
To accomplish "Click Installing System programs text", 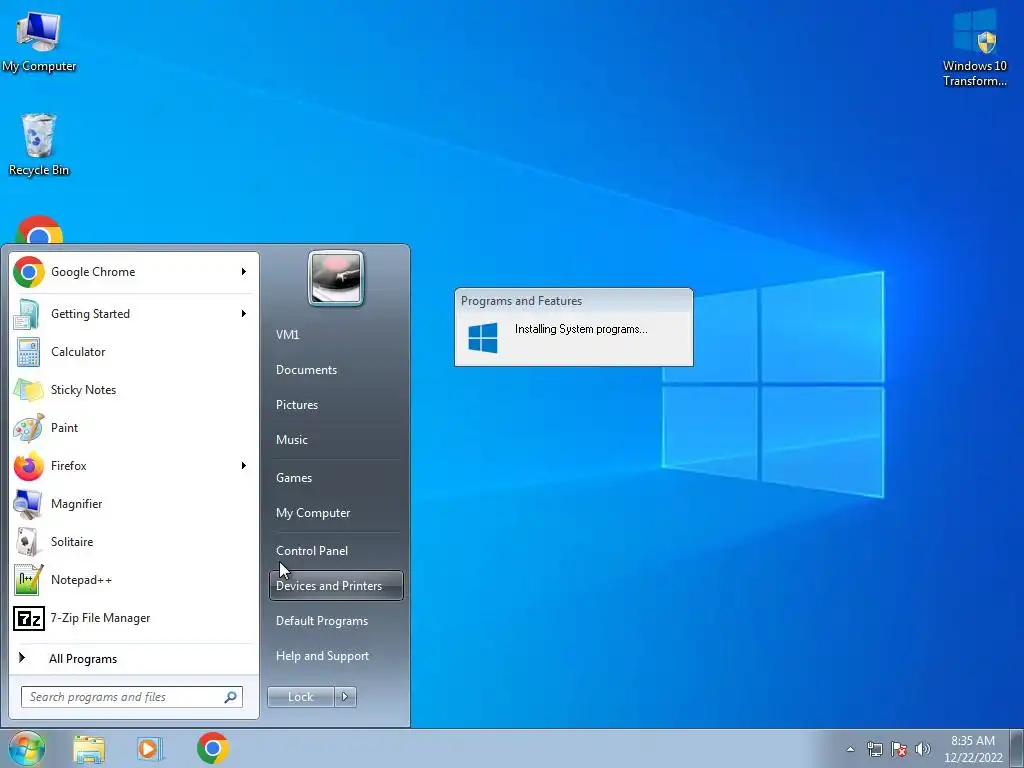I will [x=581, y=329].
